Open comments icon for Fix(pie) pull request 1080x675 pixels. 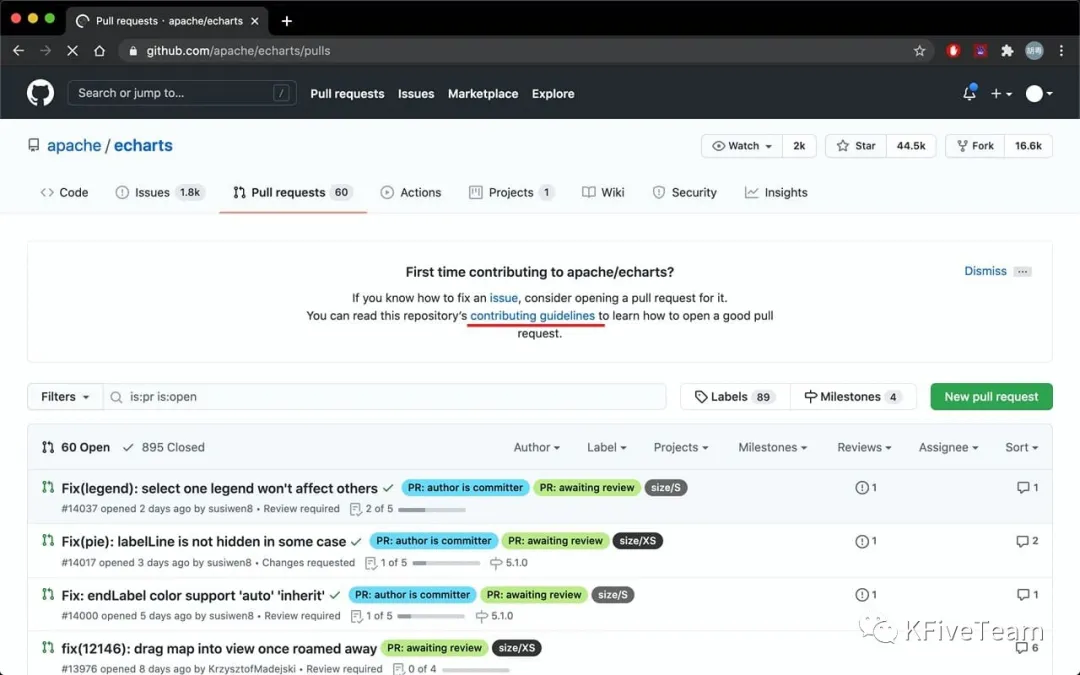pyautogui.click(x=1027, y=541)
